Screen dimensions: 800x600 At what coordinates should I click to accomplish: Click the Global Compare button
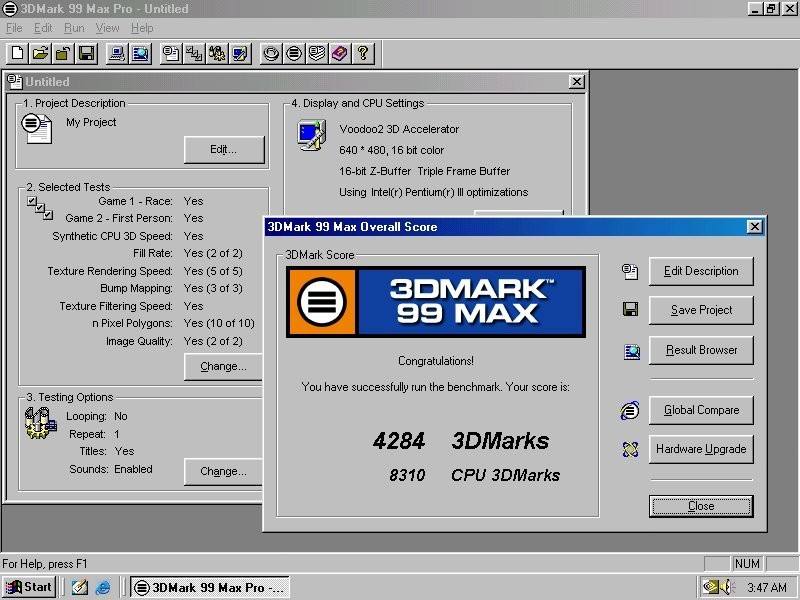[x=700, y=410]
